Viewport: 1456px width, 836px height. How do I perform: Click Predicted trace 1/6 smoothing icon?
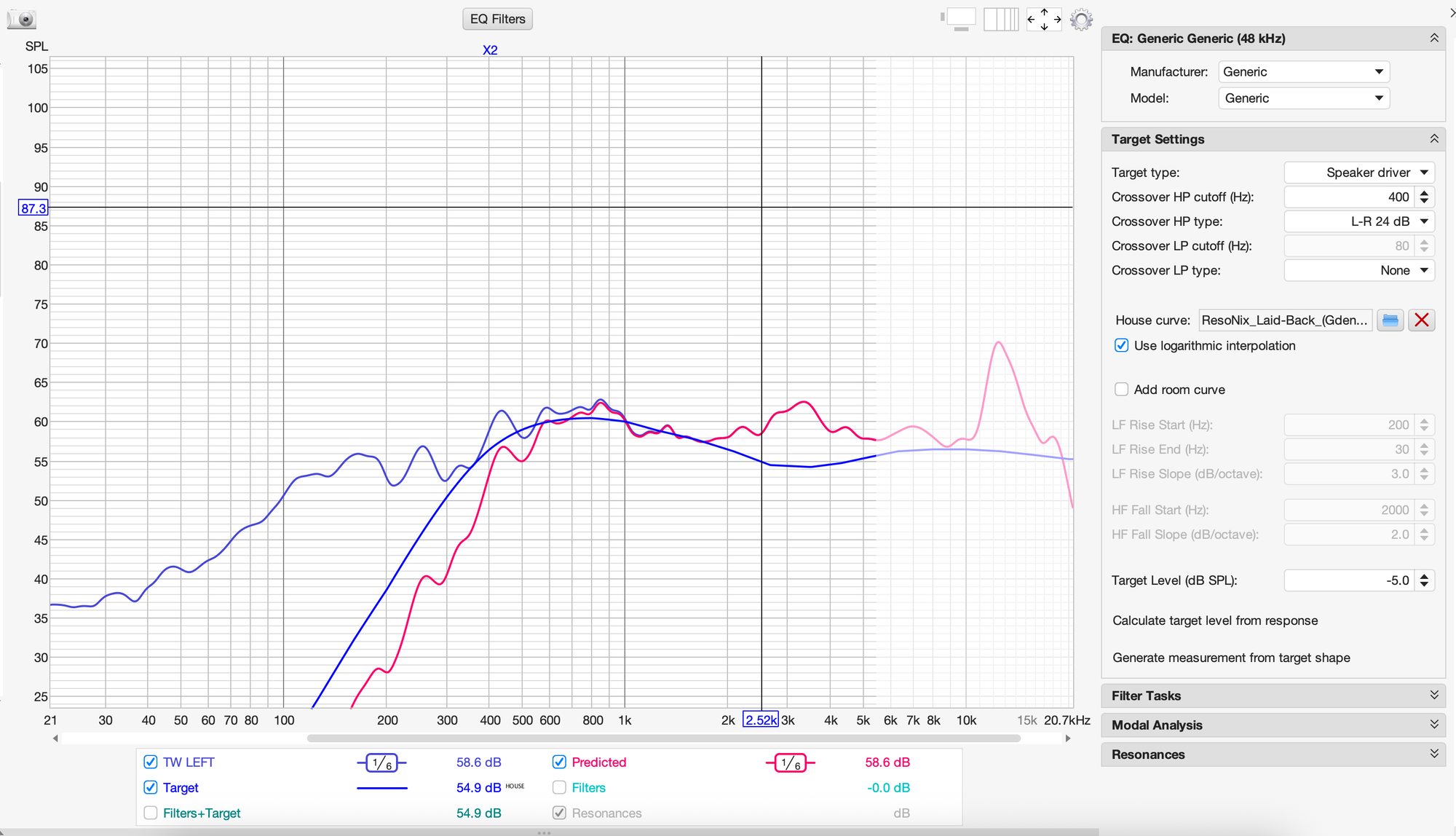coord(790,763)
